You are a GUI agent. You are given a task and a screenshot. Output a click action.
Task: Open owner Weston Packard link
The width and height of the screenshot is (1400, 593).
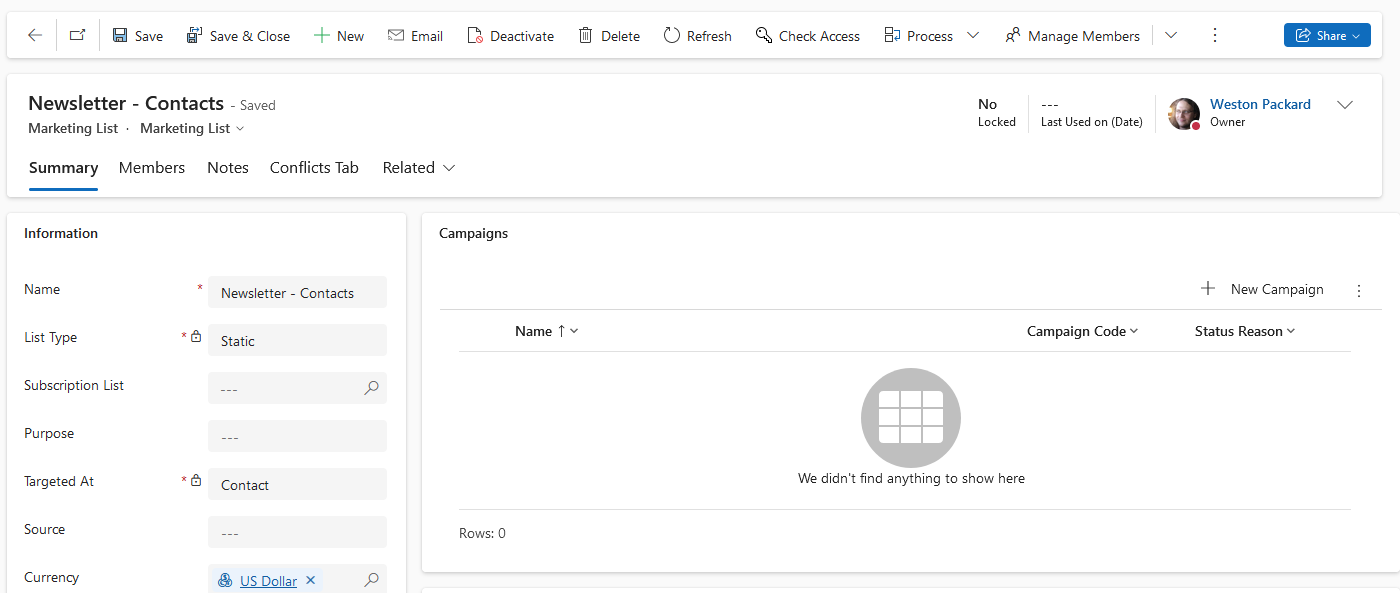(x=1260, y=104)
